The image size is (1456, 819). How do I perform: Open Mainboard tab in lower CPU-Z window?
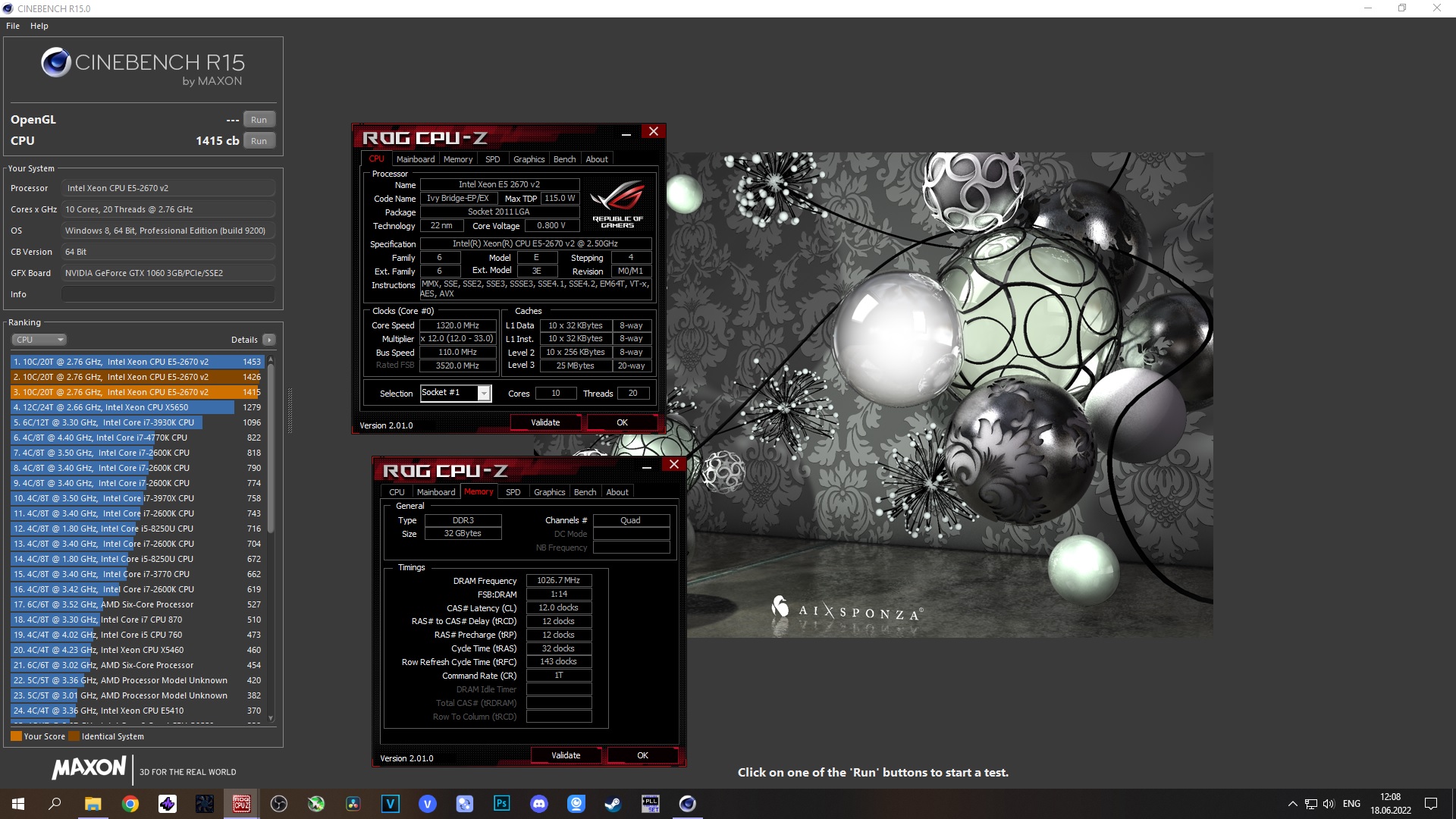tap(436, 492)
